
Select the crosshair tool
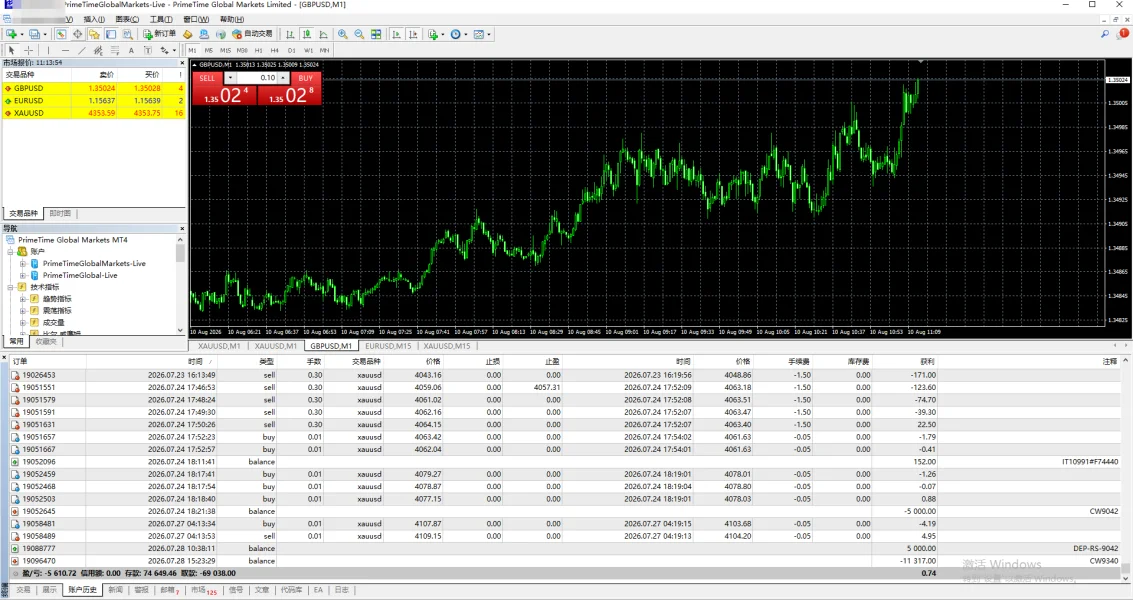29,50
